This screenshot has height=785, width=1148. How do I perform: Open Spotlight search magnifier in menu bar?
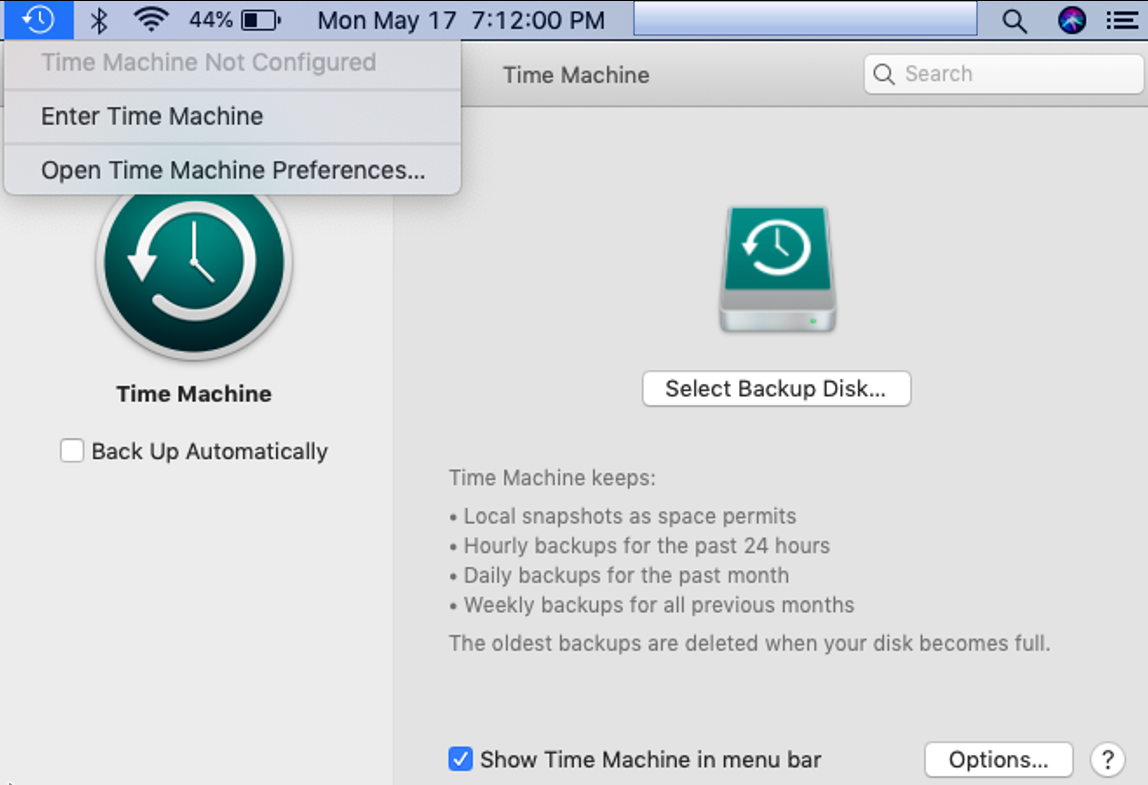1014,21
